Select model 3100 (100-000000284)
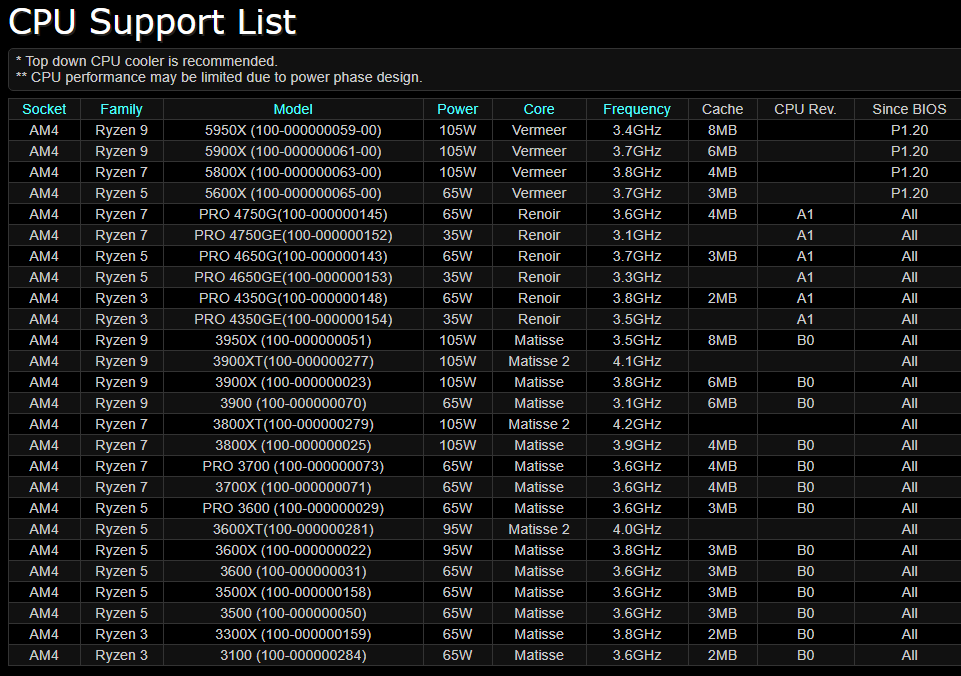The height and width of the screenshot is (676, 961). 293,655
